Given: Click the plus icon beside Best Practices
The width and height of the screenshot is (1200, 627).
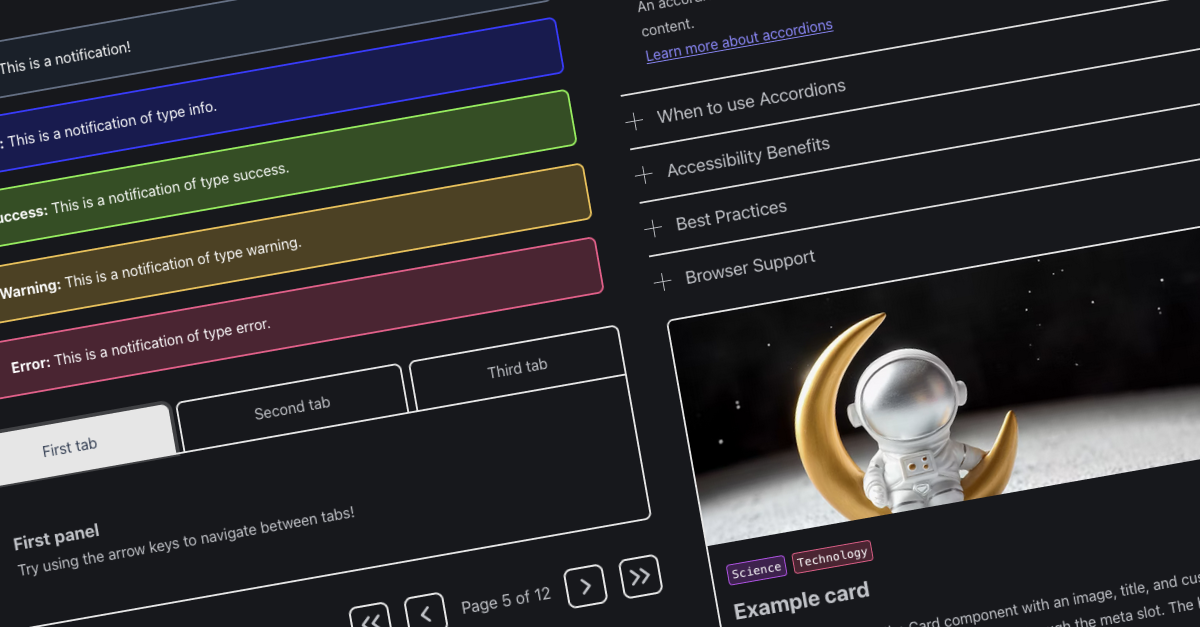Looking at the screenshot, I should (653, 228).
